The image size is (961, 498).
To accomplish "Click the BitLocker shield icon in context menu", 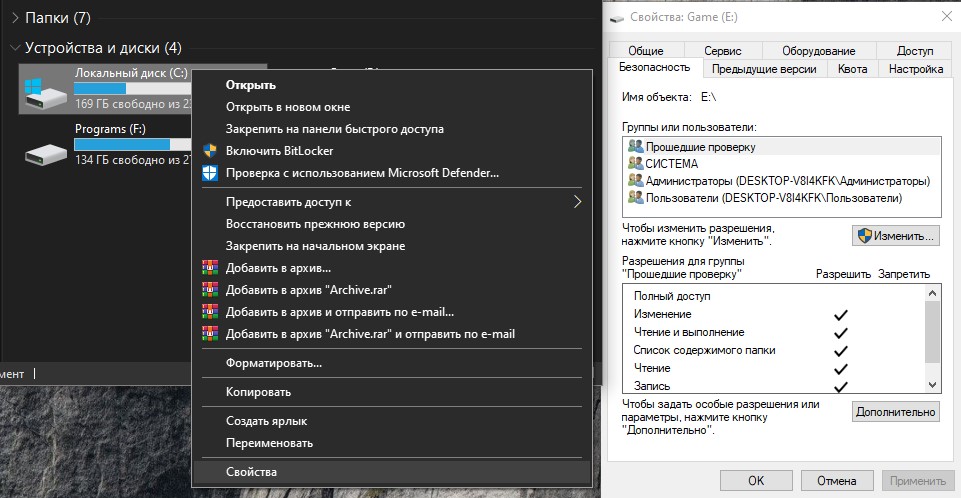I will tap(210, 151).
